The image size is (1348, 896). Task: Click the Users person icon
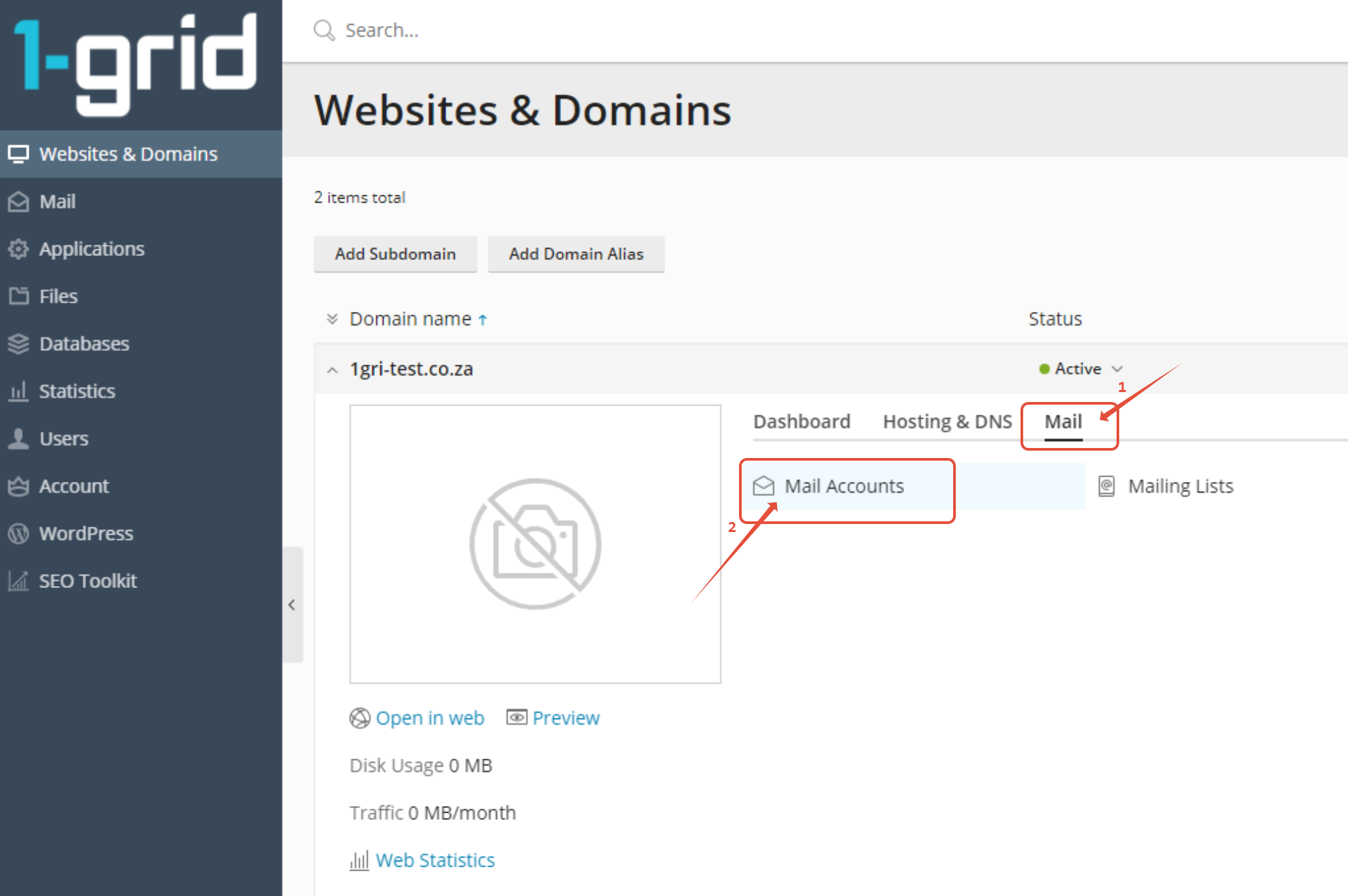(x=19, y=439)
